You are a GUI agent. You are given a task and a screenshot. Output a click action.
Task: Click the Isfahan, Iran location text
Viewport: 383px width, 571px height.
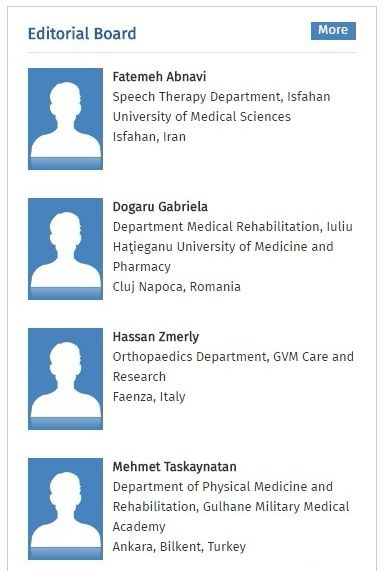point(149,137)
